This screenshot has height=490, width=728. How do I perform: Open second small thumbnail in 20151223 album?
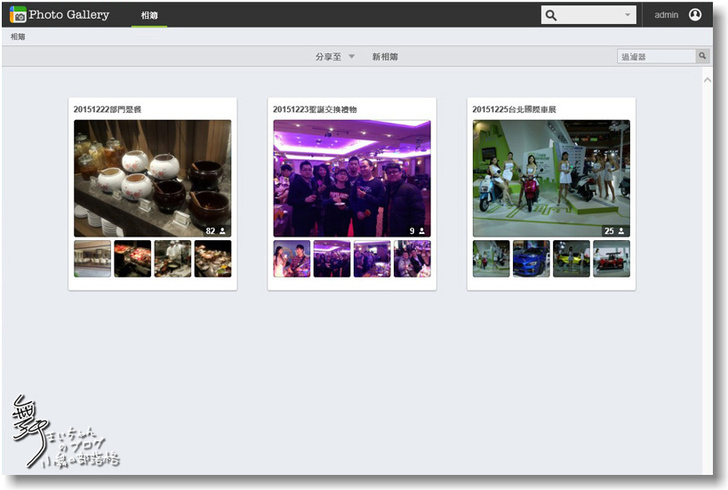pyautogui.click(x=332, y=259)
